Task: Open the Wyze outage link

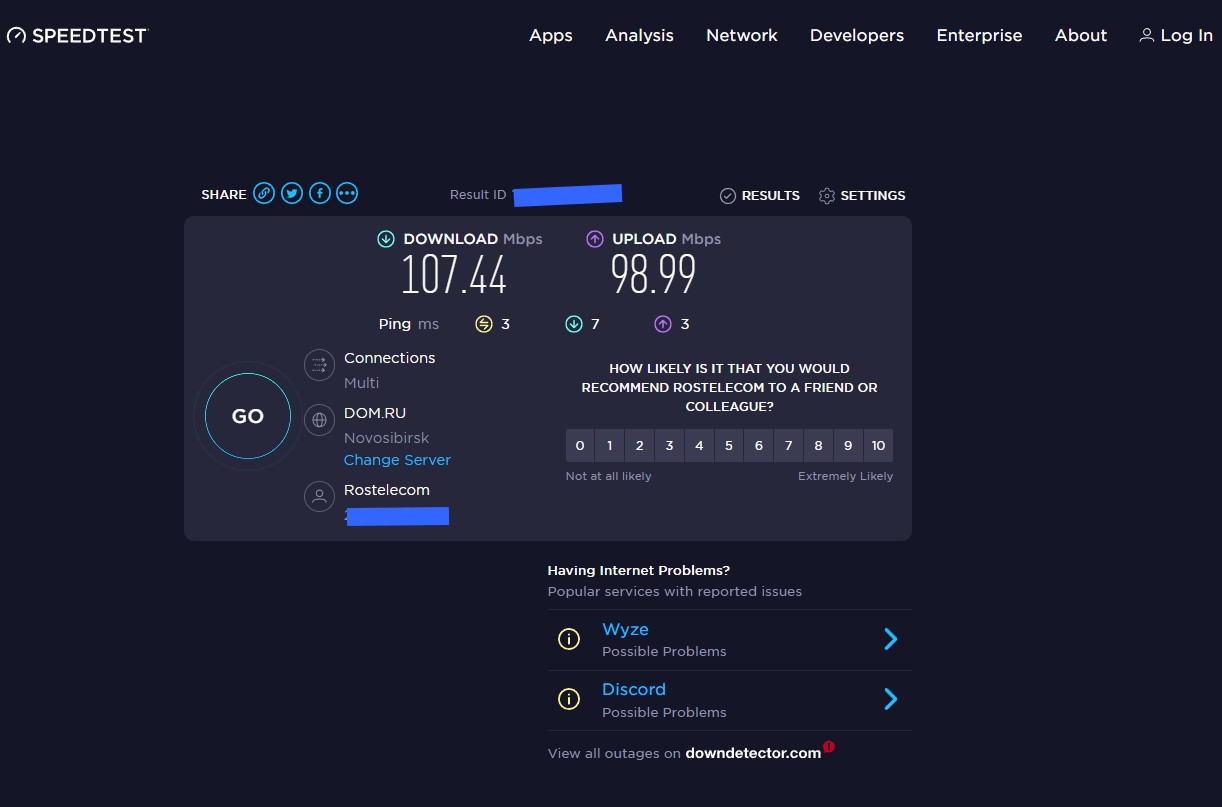Action: [x=625, y=629]
